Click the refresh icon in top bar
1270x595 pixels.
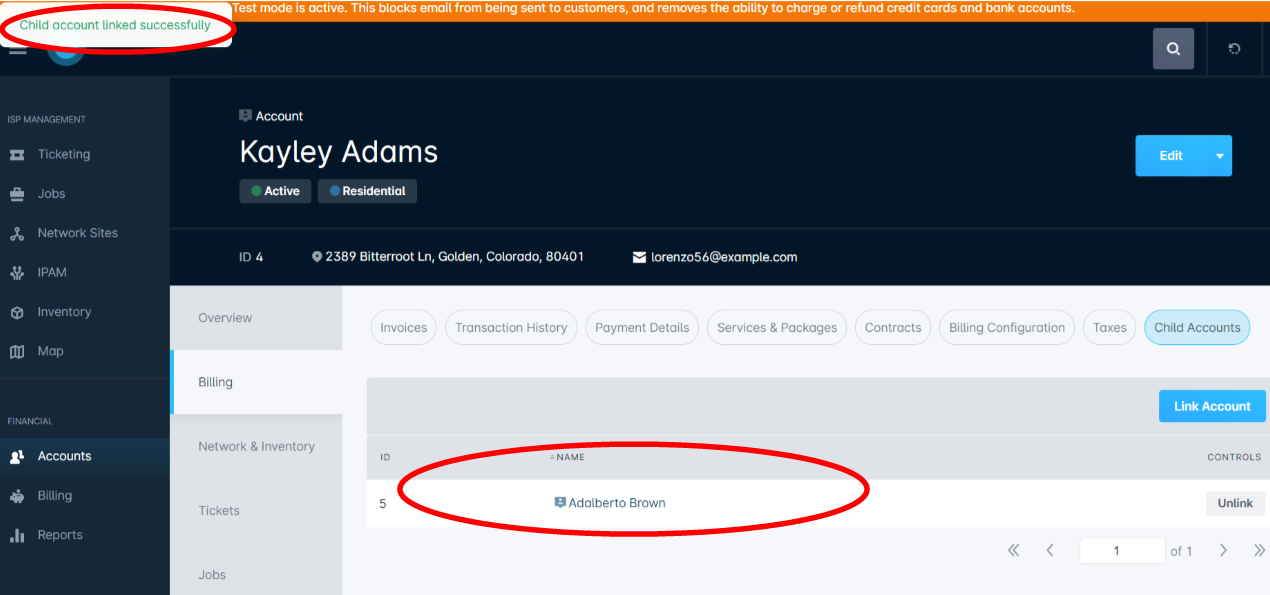(x=1233, y=48)
